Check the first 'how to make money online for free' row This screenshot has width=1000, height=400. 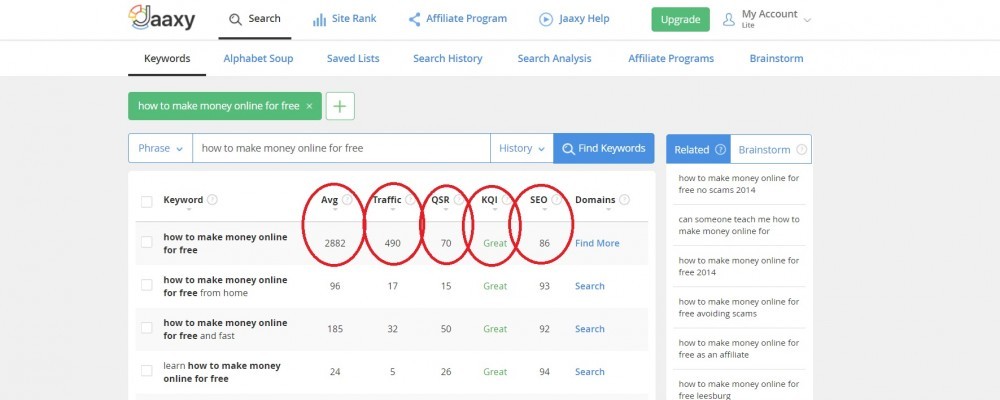coord(147,242)
